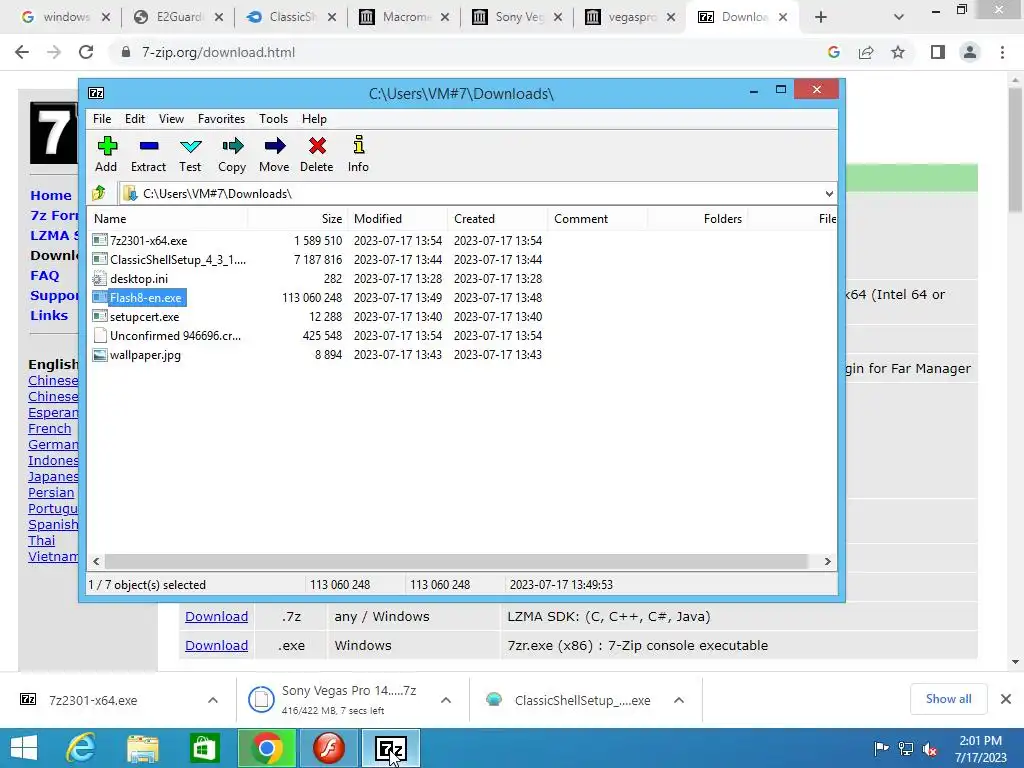
Task: Sort by the Comment column header
Action: (x=598, y=219)
